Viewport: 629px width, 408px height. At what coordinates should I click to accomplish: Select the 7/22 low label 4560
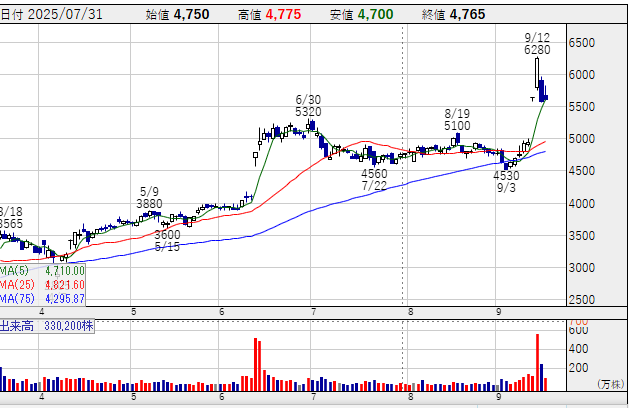coord(375,173)
